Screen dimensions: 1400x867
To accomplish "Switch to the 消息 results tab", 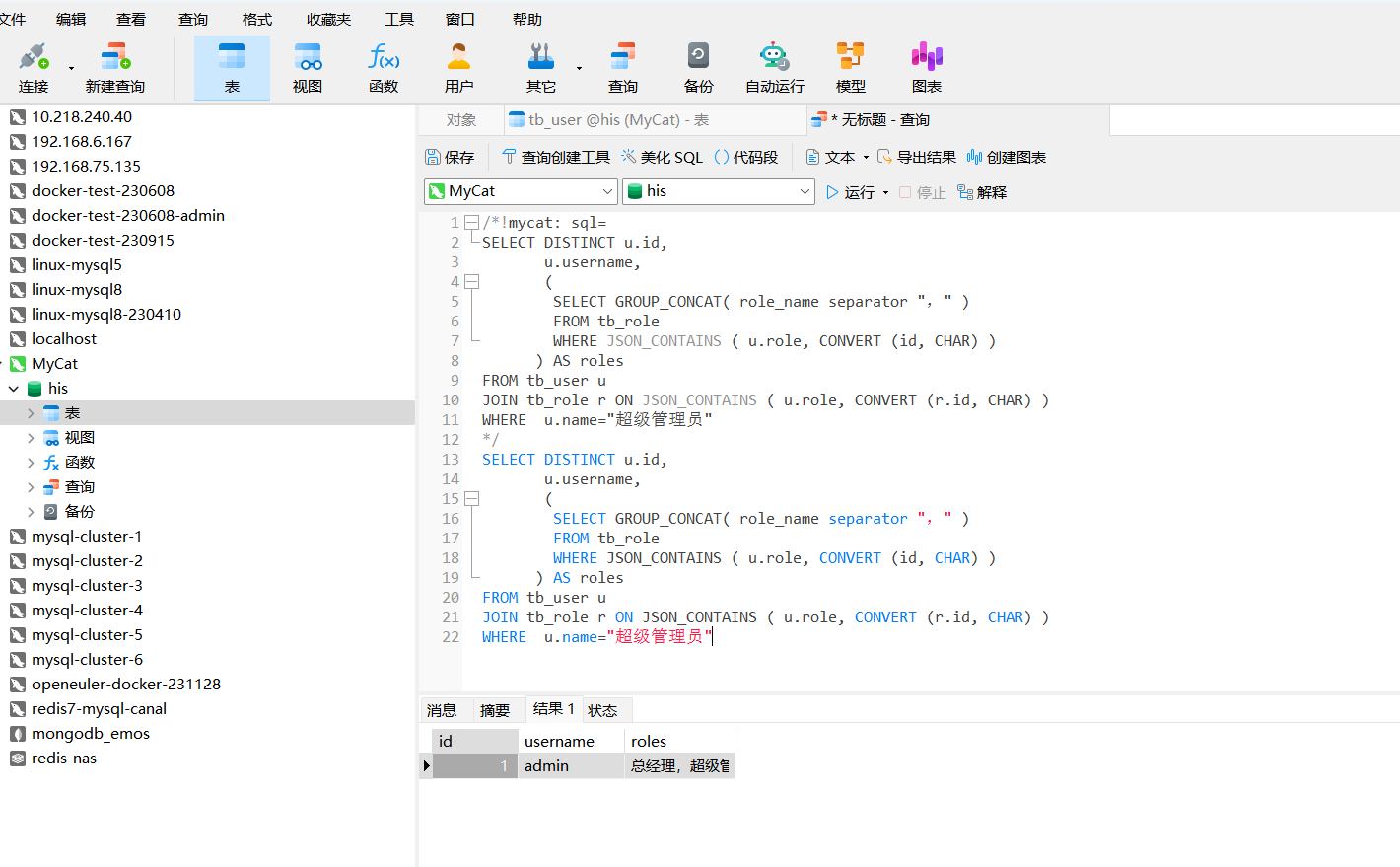I will click(442, 710).
